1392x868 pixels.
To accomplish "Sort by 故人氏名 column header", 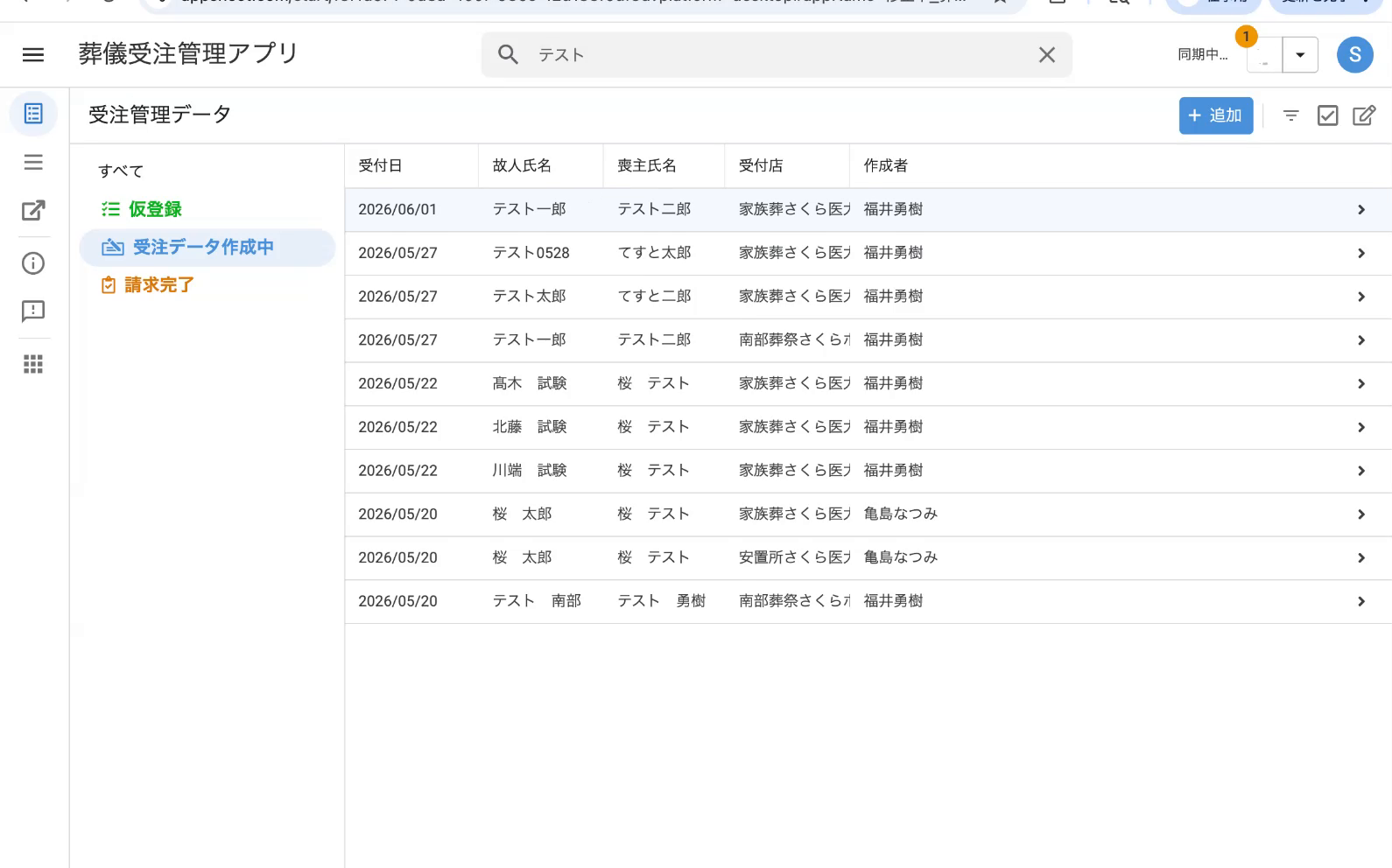I will click(522, 165).
